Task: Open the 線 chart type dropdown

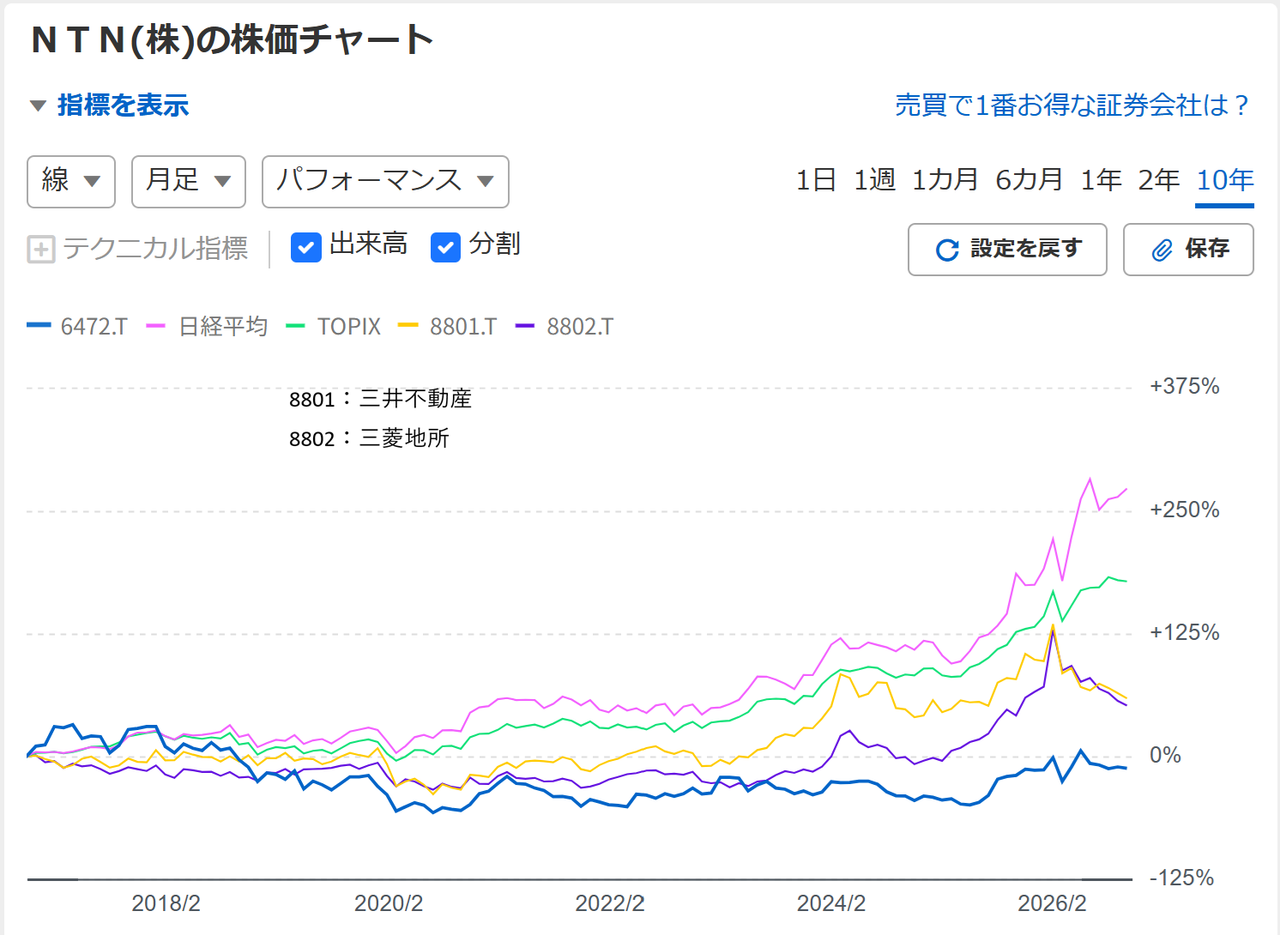Action: coord(71,181)
